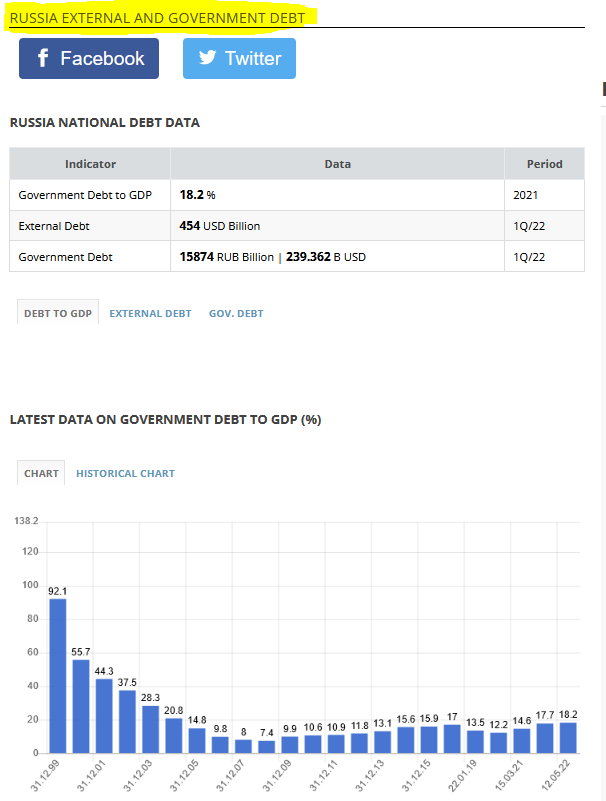Screen dimensions: 606x801
Task: Click the 17.7 bar in the chart
Action: tap(545, 738)
